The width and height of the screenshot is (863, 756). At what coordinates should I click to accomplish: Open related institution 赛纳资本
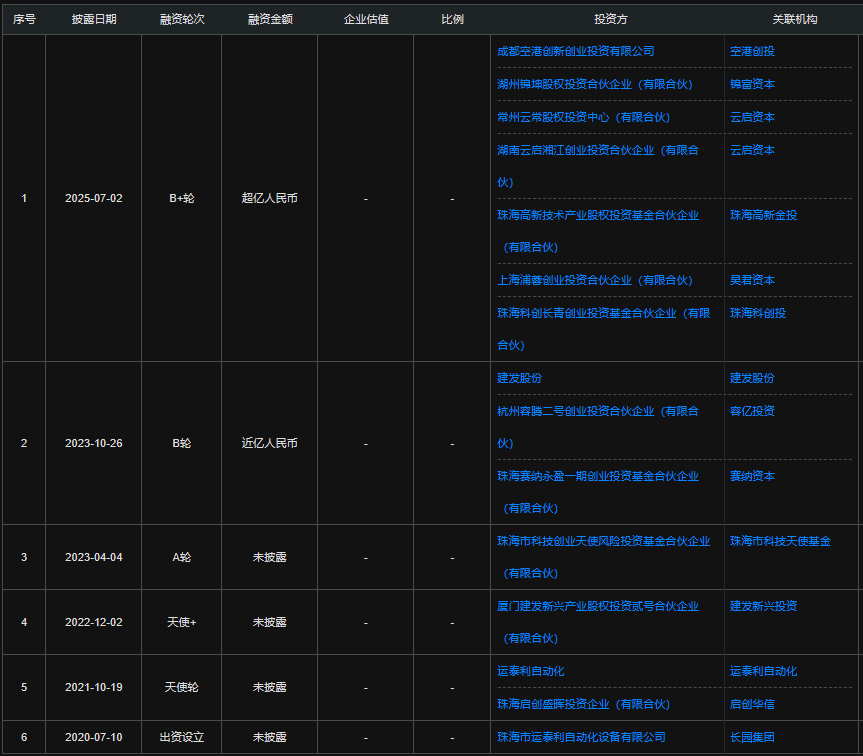[x=752, y=476]
